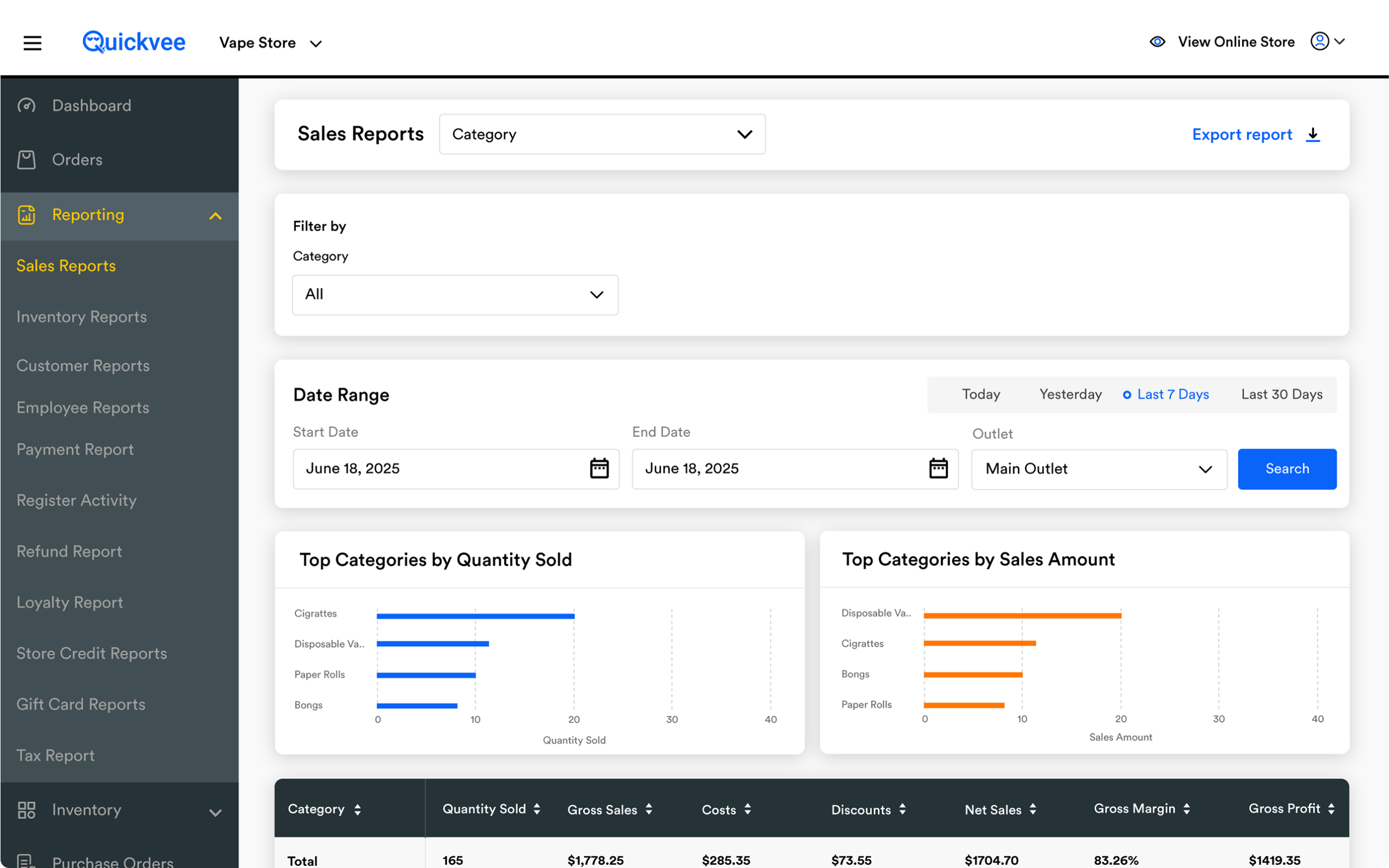Click the Dashboard gauge icon
Viewport: 1389px width, 868px height.
(x=27, y=106)
